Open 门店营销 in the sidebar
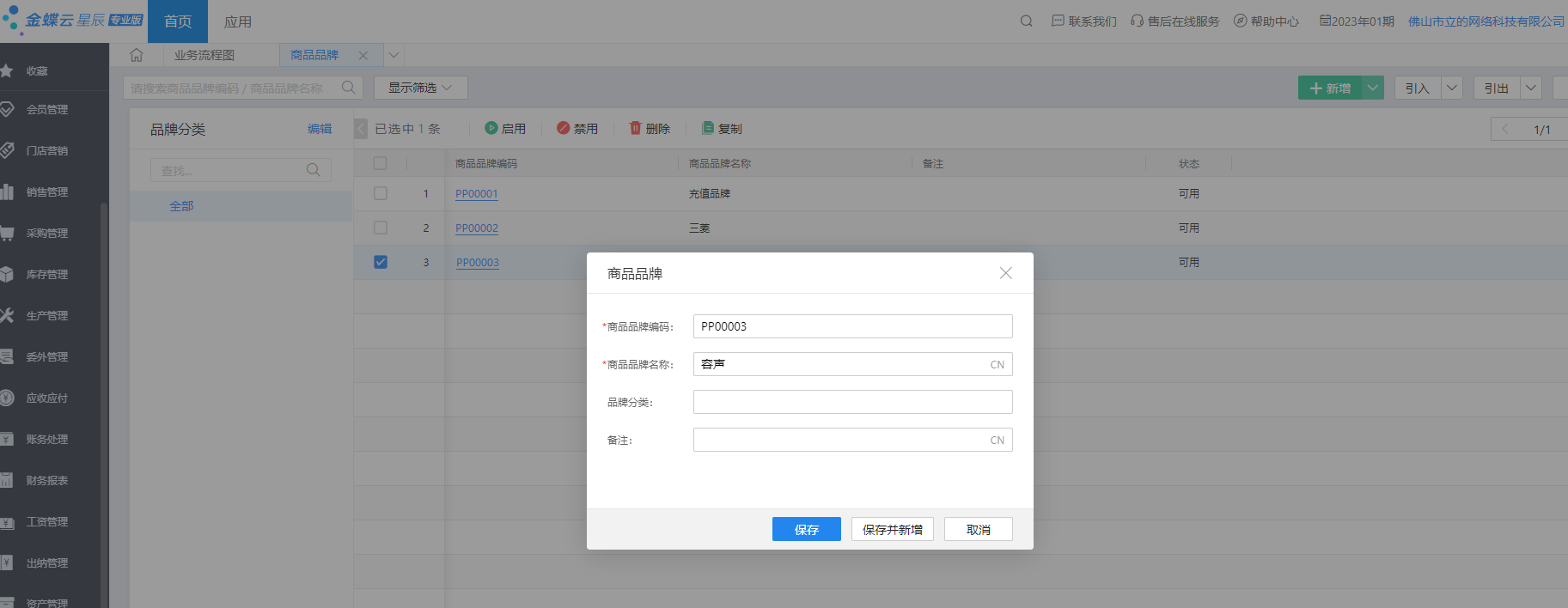The width and height of the screenshot is (1568, 608). [47, 151]
